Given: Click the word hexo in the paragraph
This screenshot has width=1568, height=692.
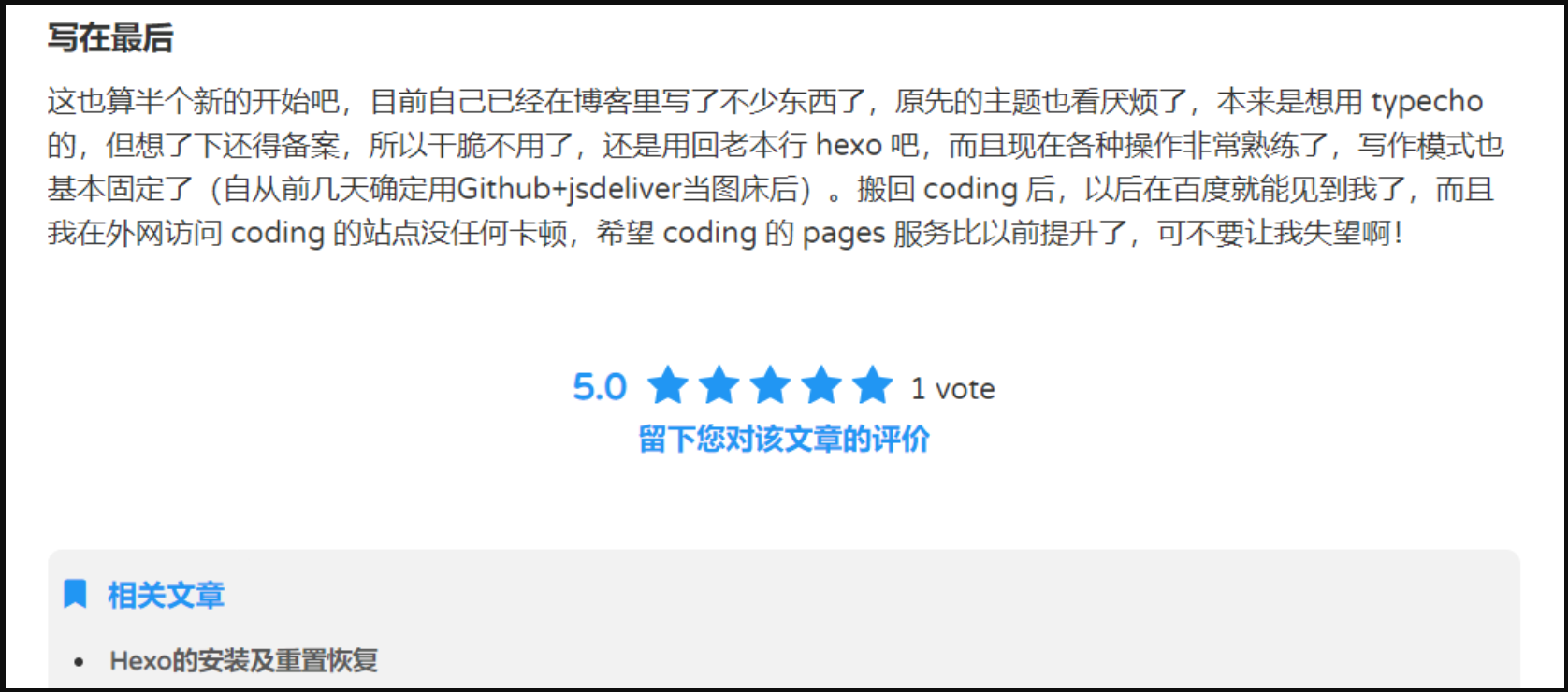Looking at the screenshot, I should coord(849,145).
